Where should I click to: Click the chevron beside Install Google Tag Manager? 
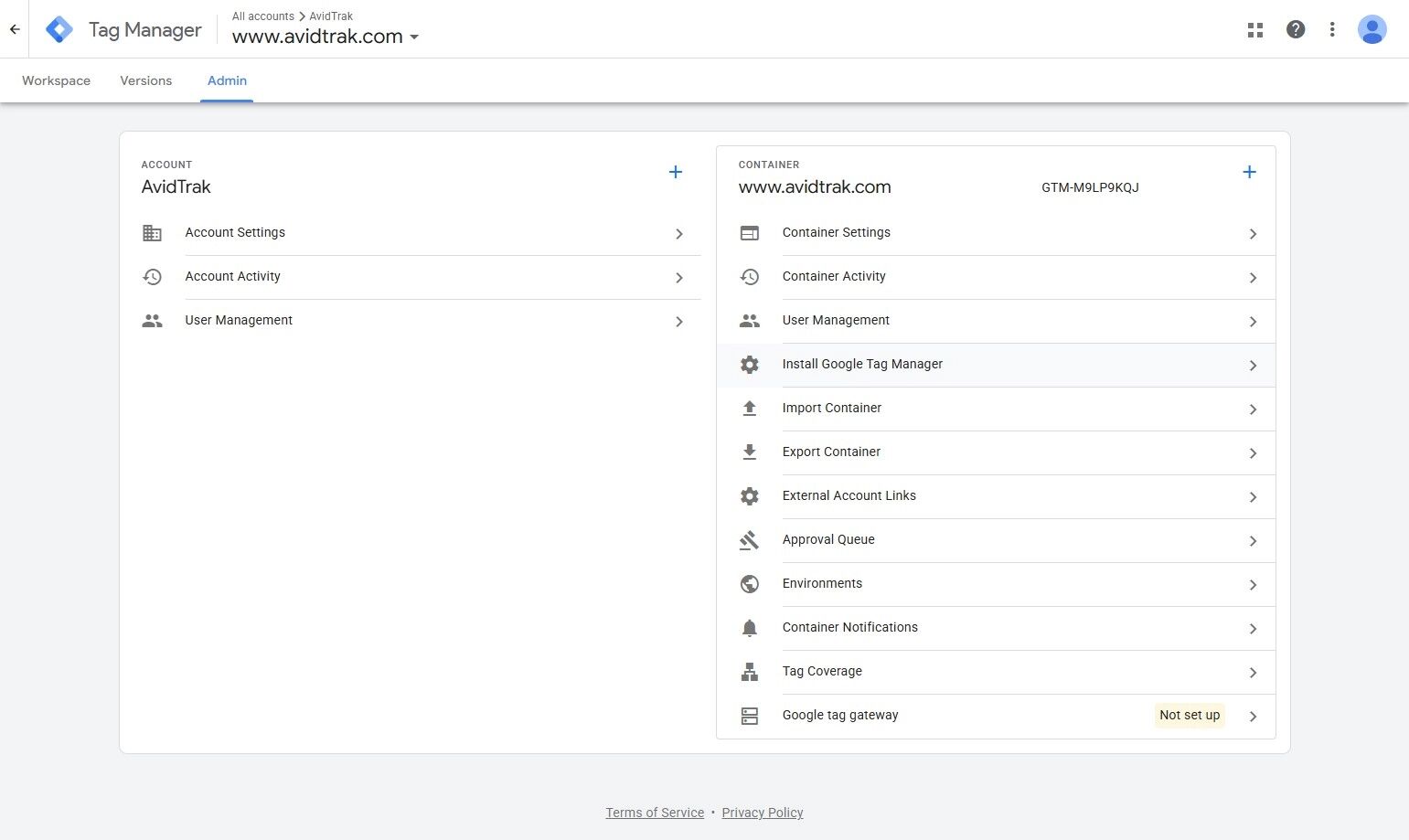pyautogui.click(x=1254, y=366)
